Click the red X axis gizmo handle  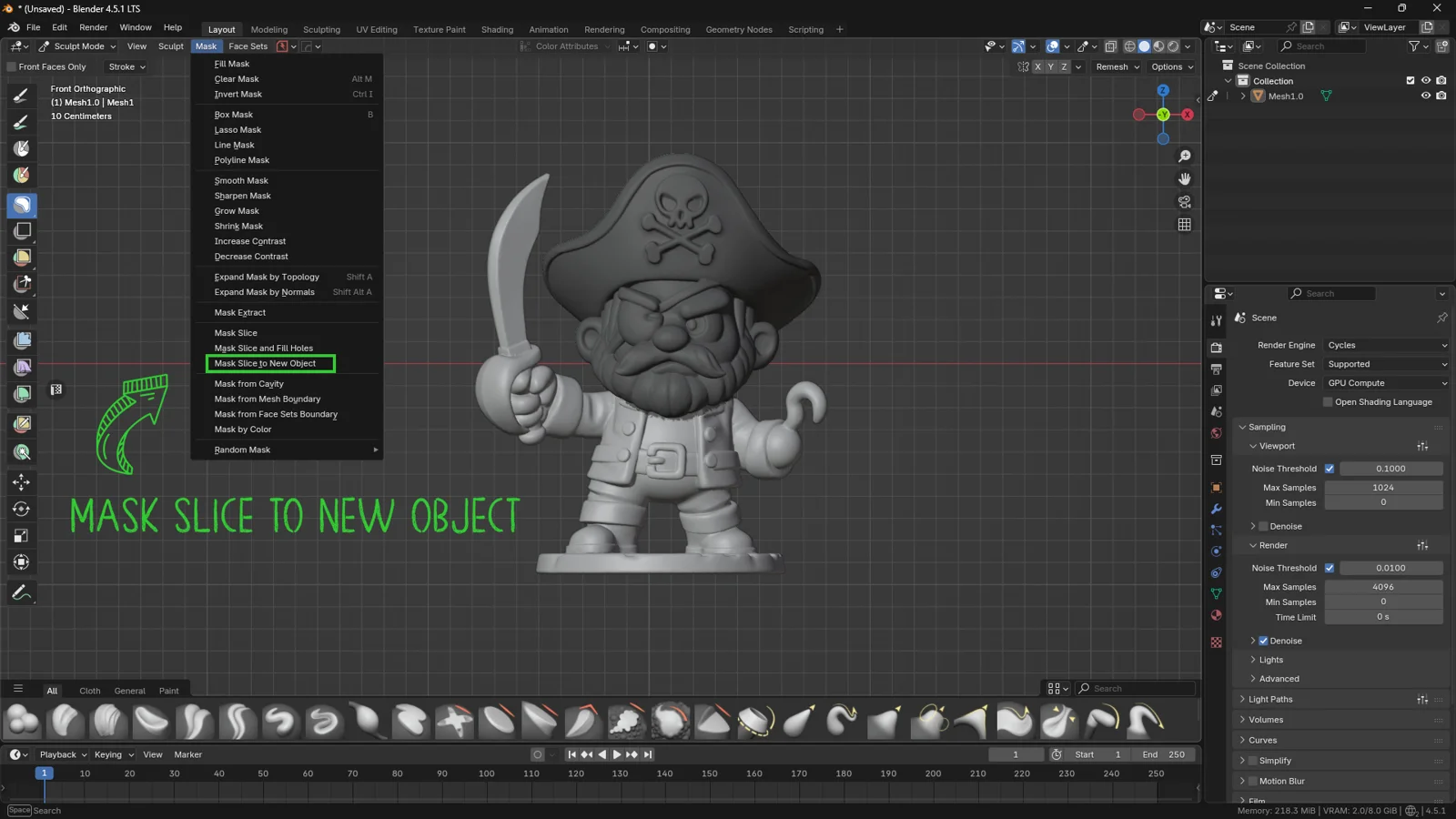click(x=1187, y=115)
